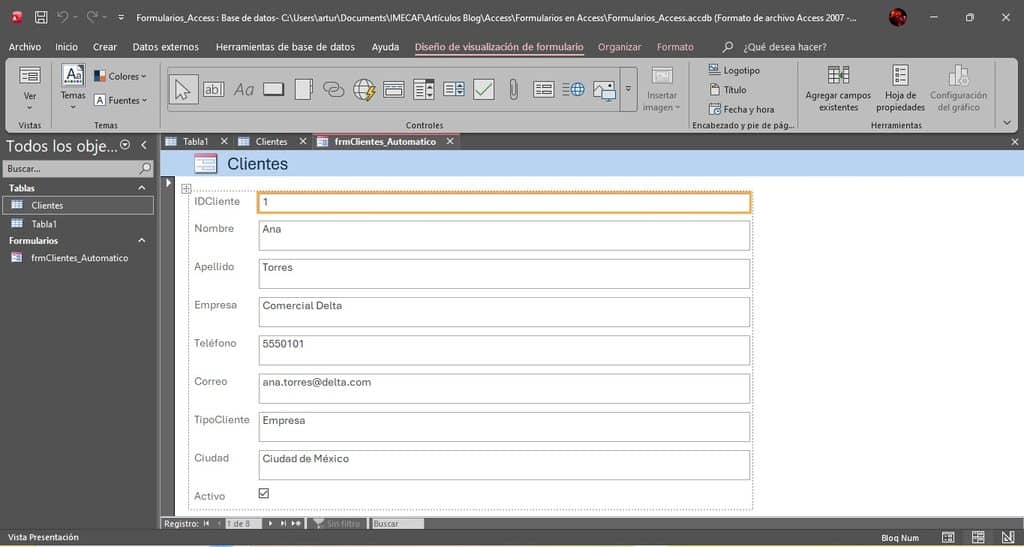Switch to the Inicio tab
The height and width of the screenshot is (547, 1024).
(66, 47)
